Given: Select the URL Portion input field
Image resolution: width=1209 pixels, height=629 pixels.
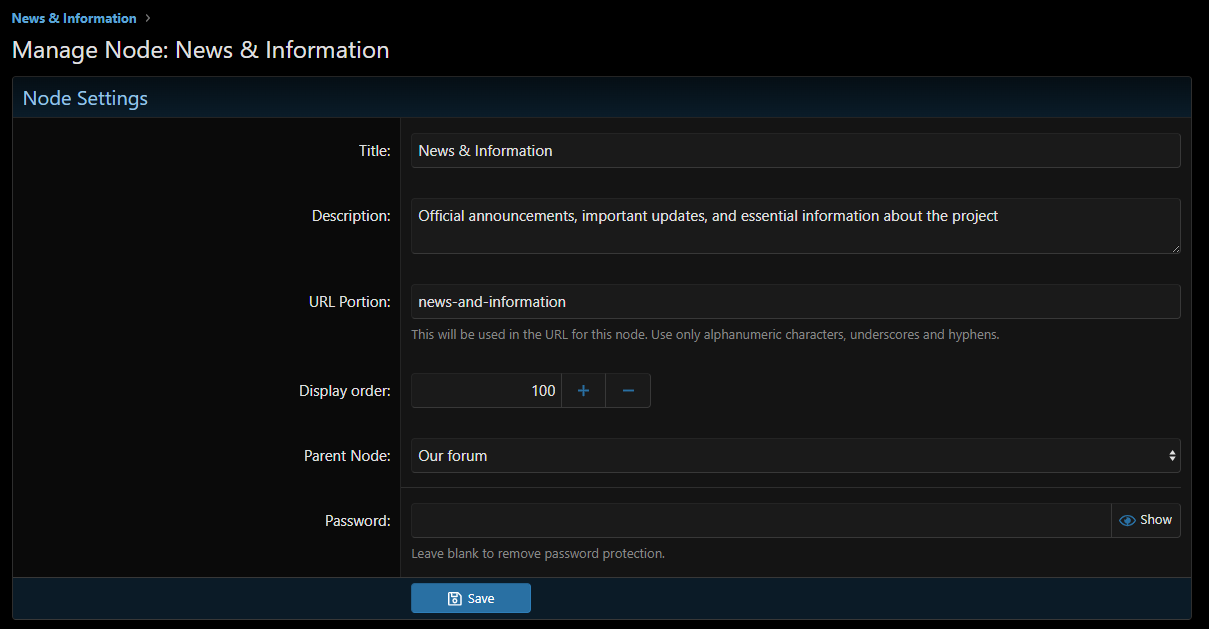Looking at the screenshot, I should tap(795, 302).
